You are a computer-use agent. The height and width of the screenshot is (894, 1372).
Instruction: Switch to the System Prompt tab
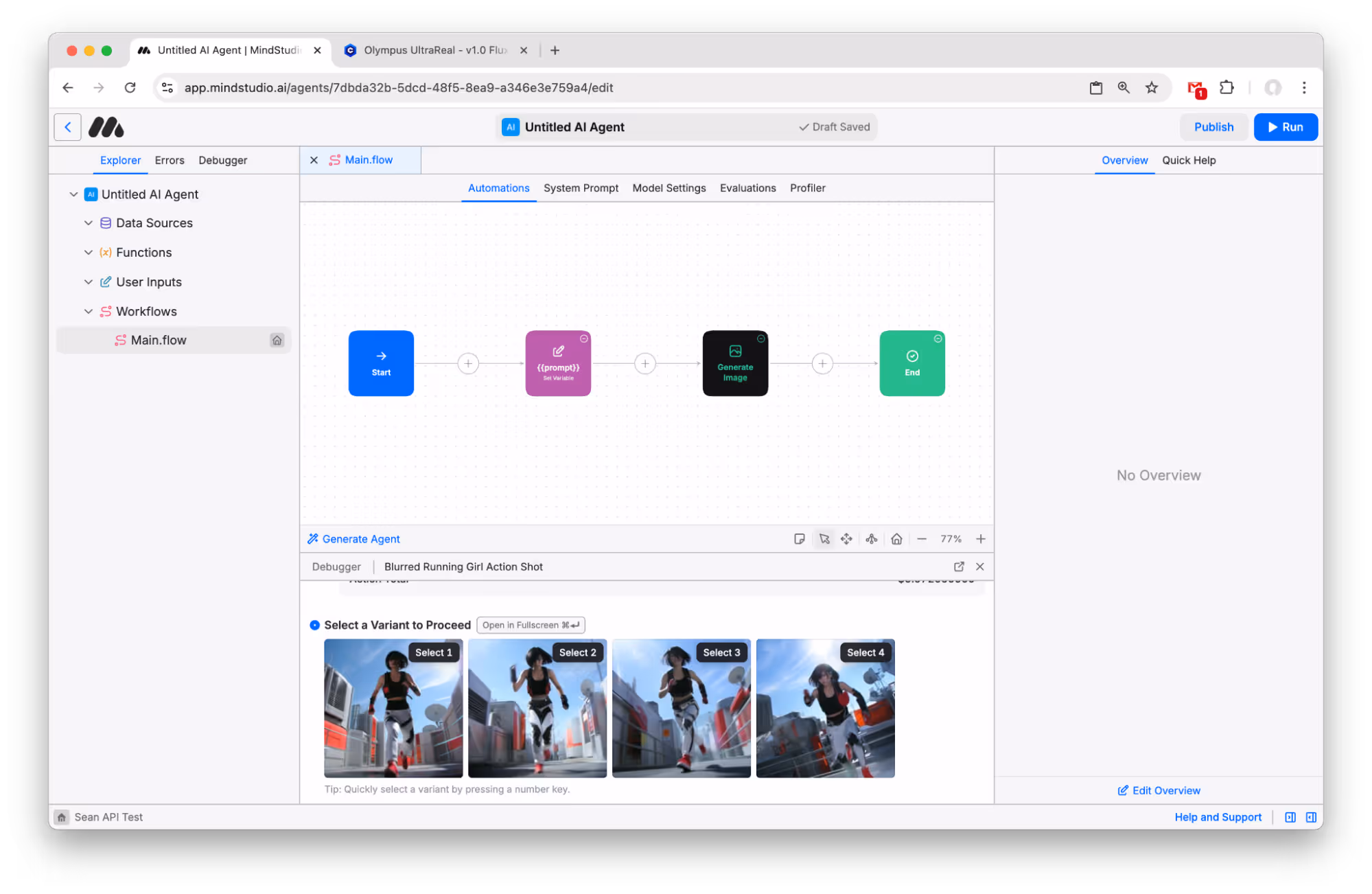[x=581, y=187]
